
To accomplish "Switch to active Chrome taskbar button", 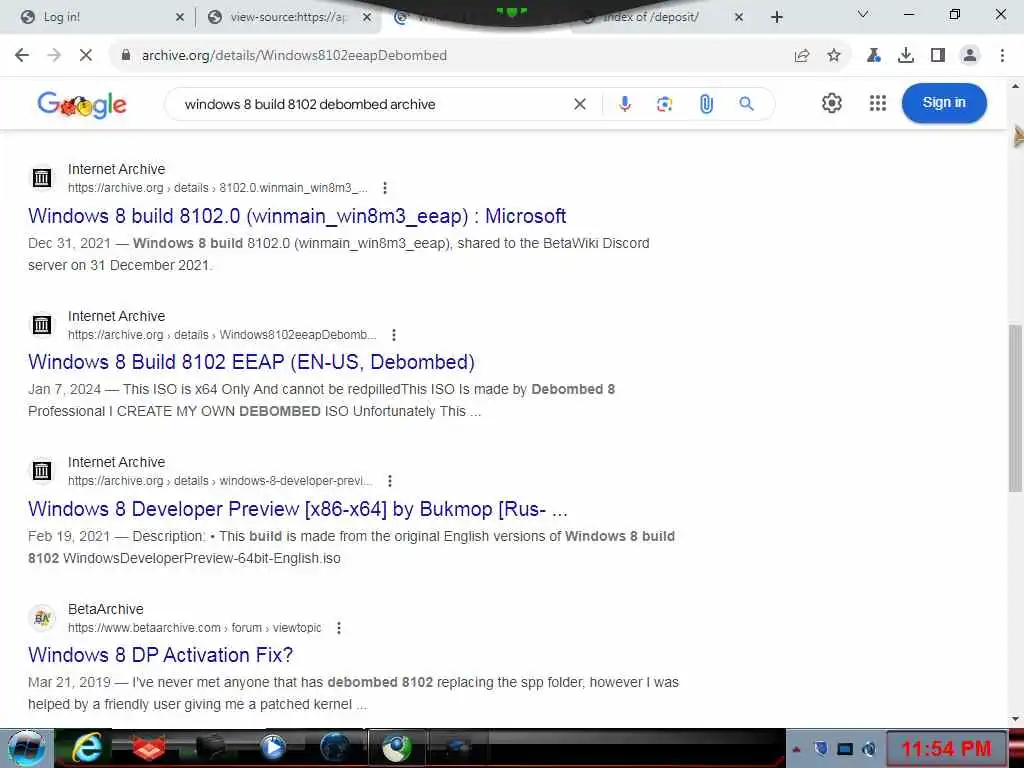I will (397, 748).
